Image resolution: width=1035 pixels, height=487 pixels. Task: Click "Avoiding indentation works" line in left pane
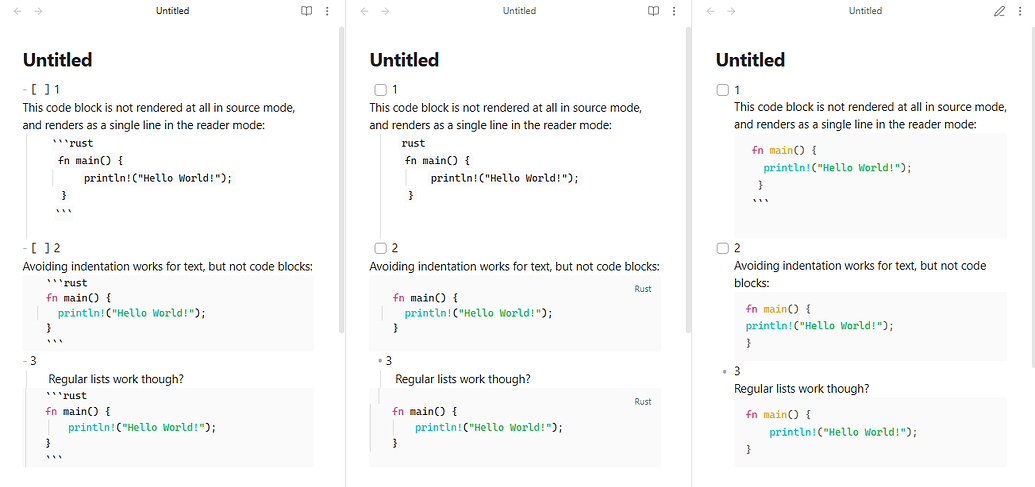tap(168, 267)
